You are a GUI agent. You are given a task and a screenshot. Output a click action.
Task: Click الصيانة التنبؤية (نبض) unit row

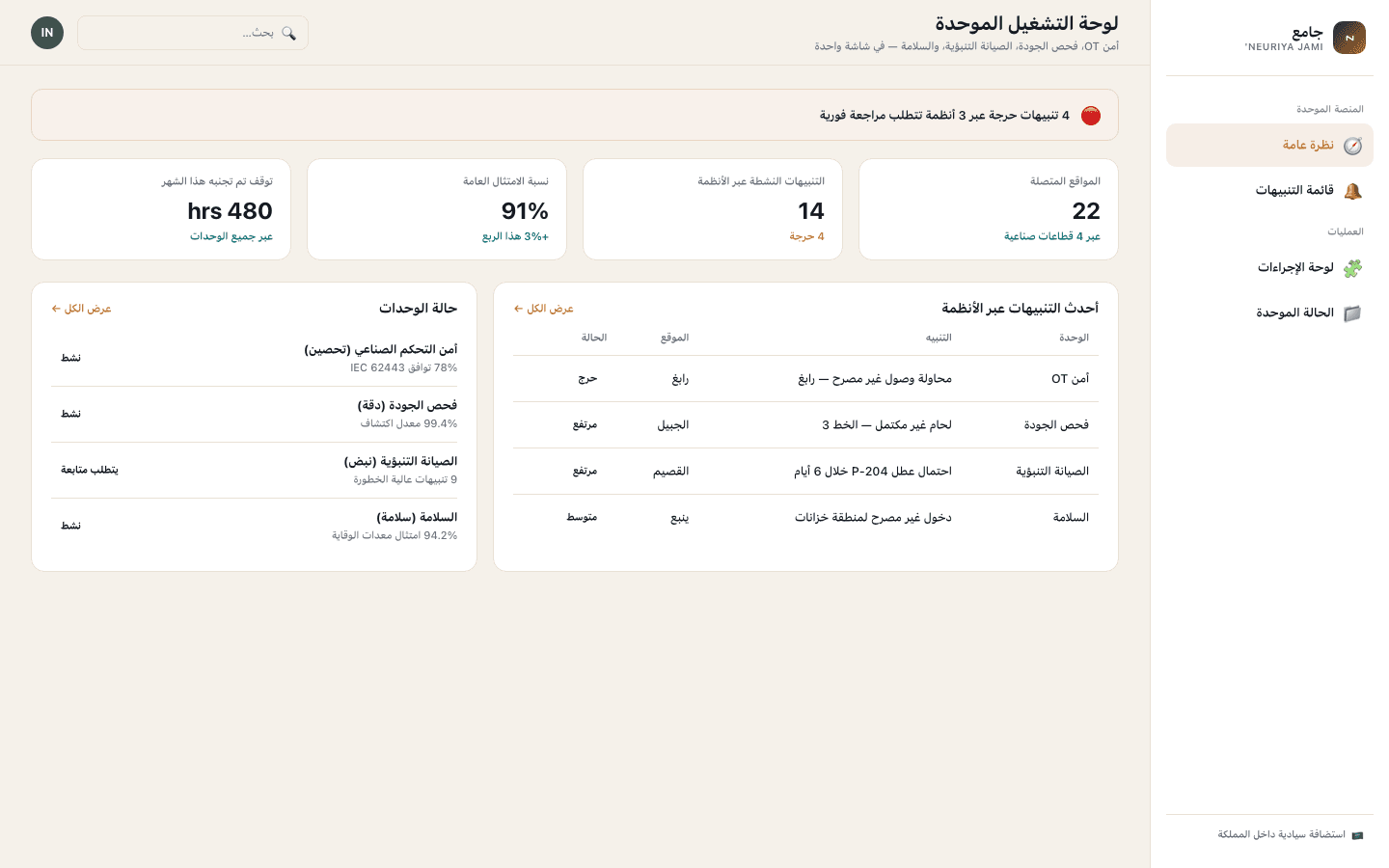tap(255, 470)
